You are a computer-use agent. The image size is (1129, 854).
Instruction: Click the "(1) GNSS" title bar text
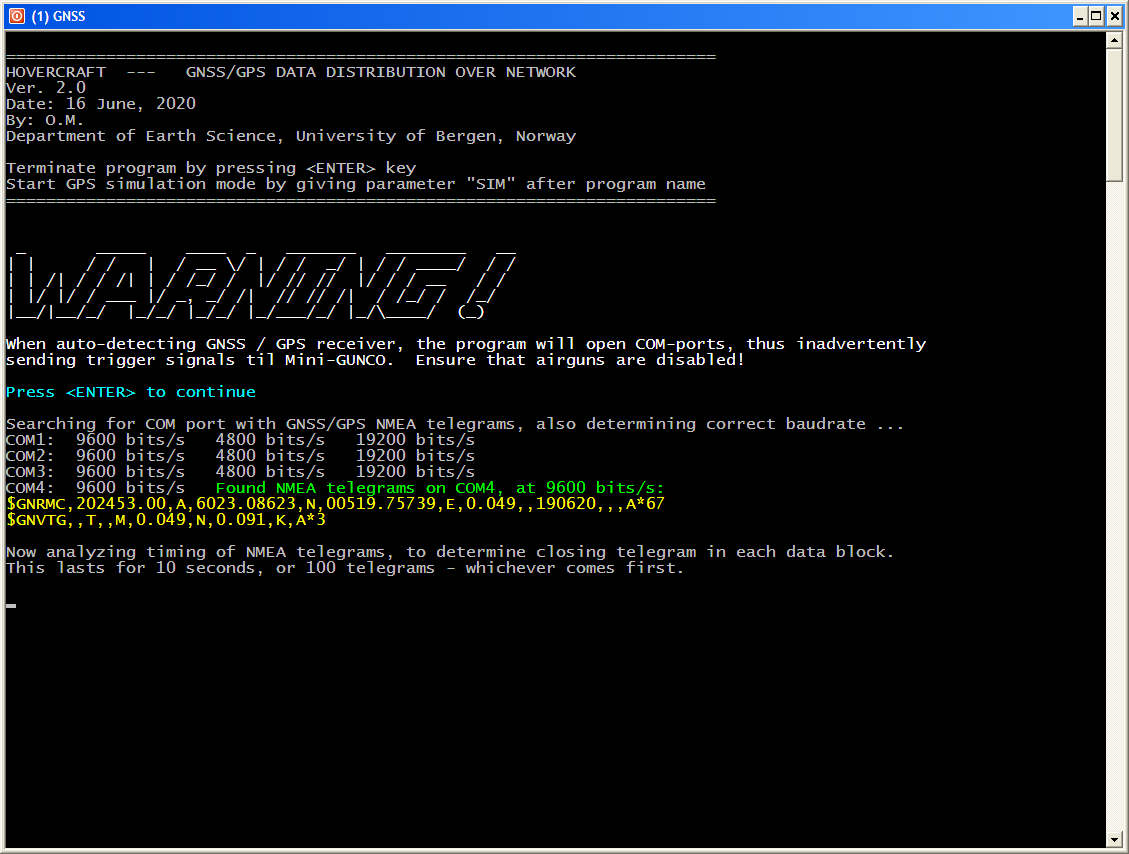(58, 15)
